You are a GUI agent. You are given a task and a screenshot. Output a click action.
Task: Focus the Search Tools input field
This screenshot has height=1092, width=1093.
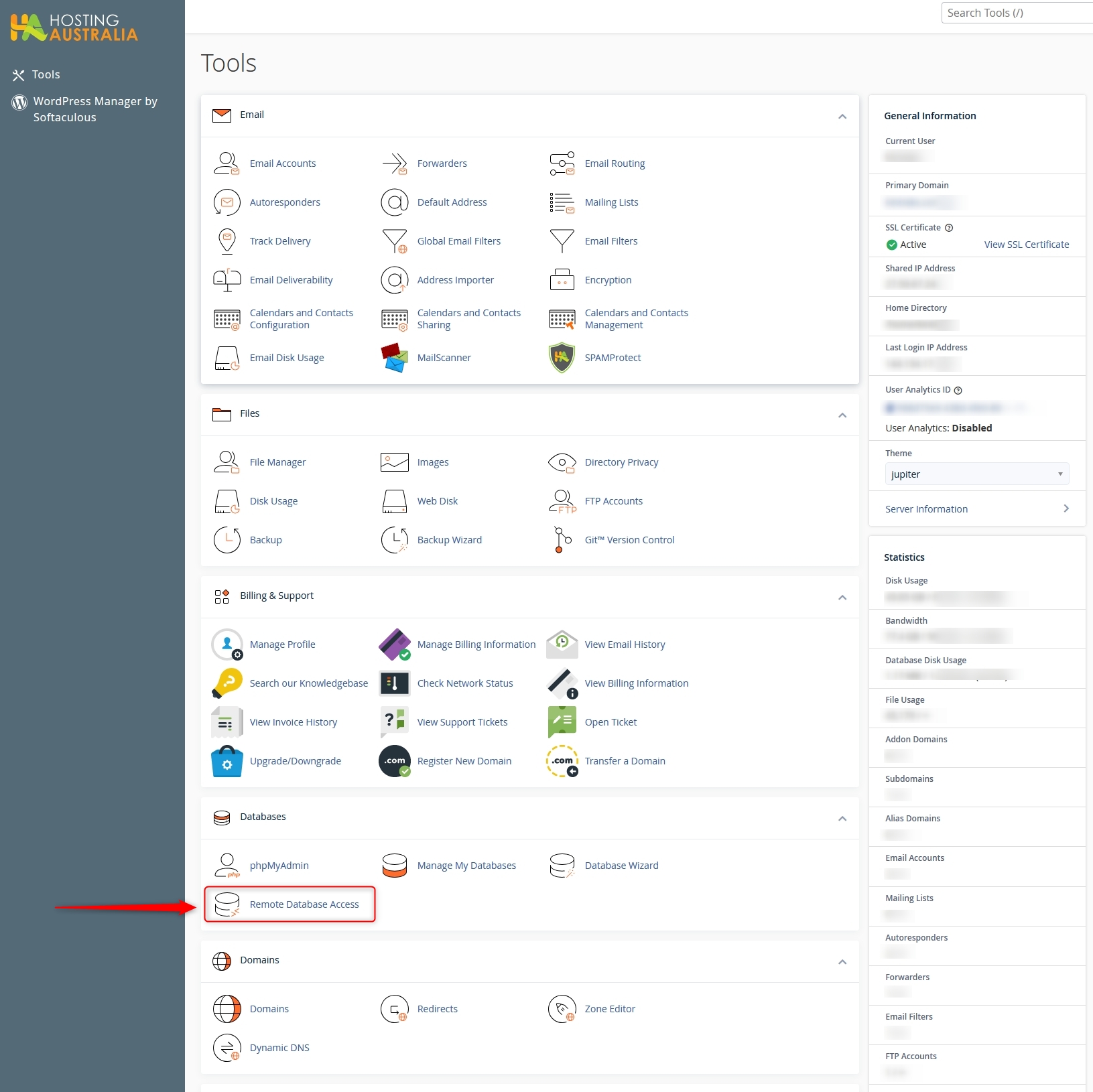click(x=1016, y=13)
